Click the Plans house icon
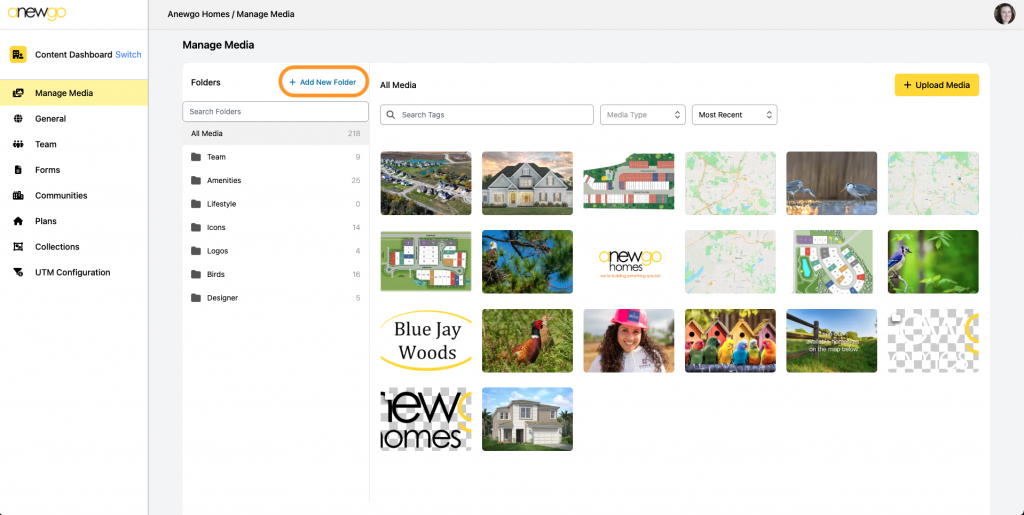This screenshot has width=1024, height=515. (18, 221)
